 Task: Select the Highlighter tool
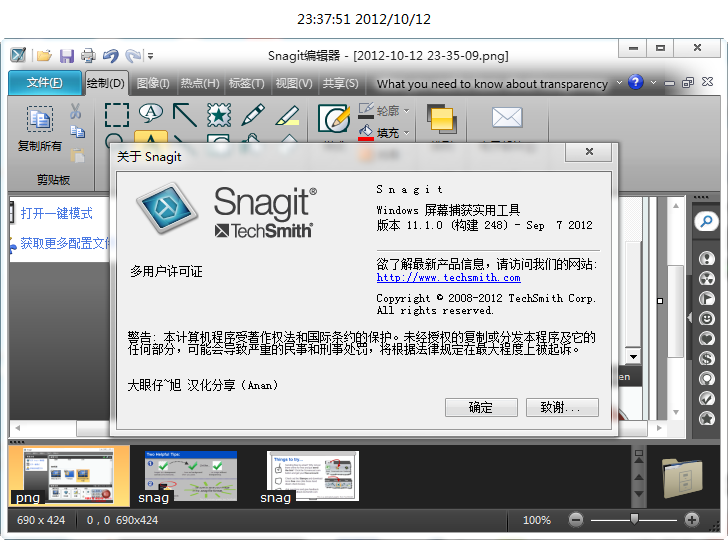(x=287, y=115)
